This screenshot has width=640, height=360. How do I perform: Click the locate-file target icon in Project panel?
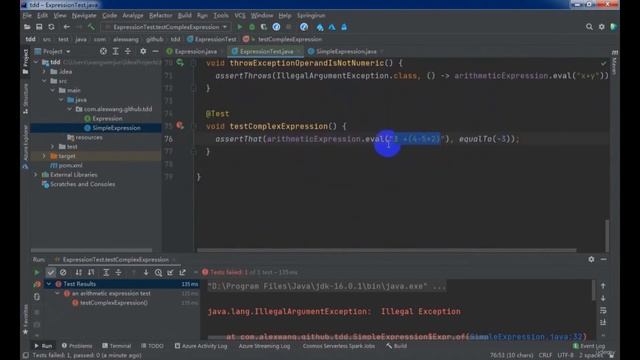(x=103, y=51)
